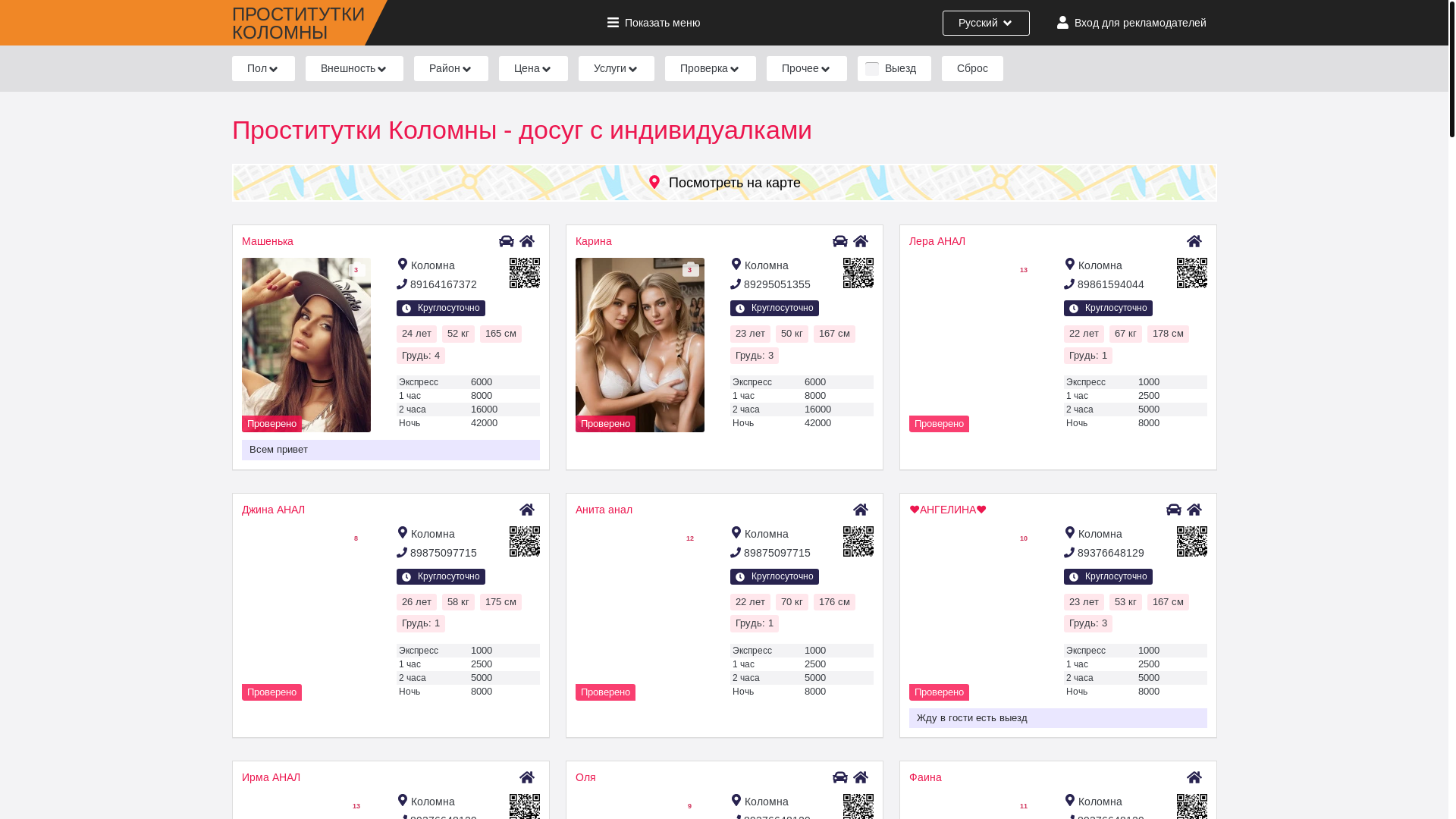
Task: Open the АНГЕЛИНА profile name link
Action: pos(948,510)
